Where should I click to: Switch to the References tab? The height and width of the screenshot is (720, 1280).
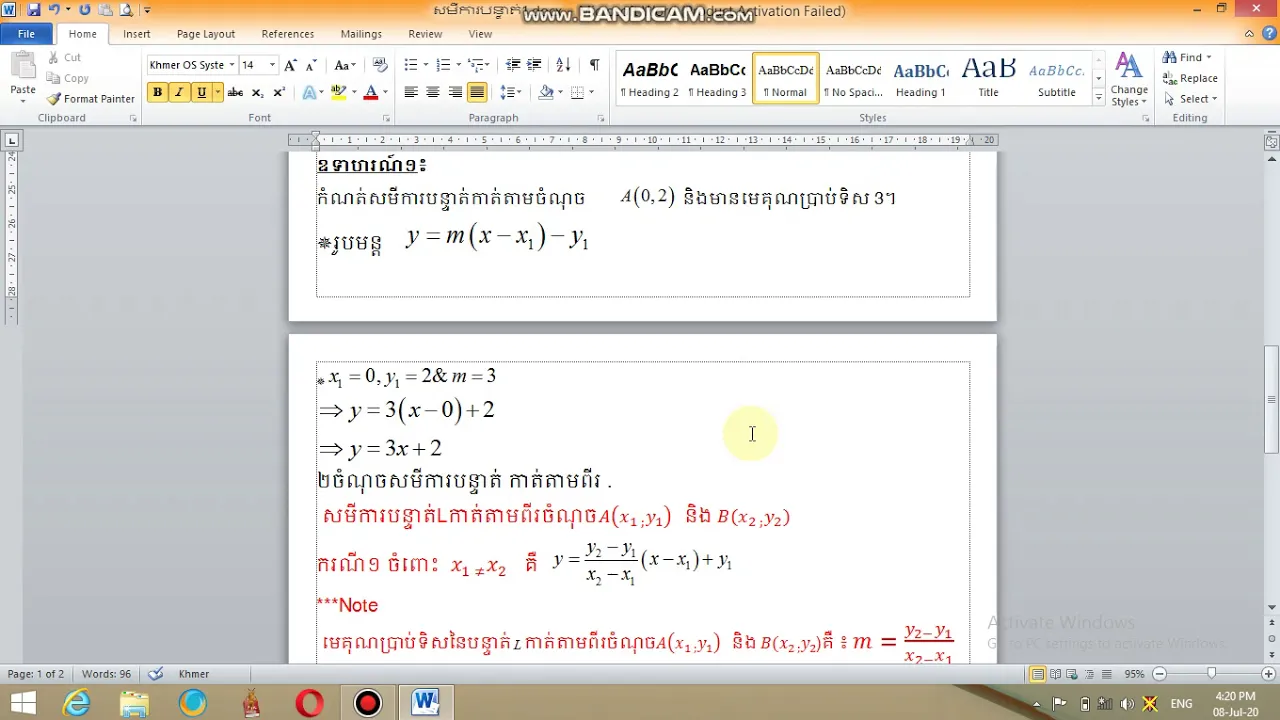click(x=288, y=34)
